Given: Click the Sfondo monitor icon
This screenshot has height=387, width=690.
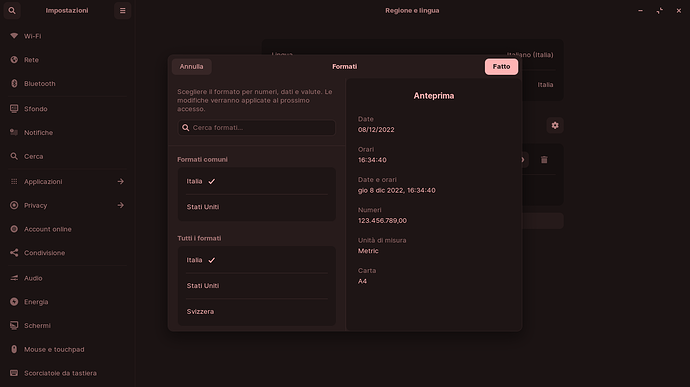Looking at the screenshot, I should tap(14, 108).
